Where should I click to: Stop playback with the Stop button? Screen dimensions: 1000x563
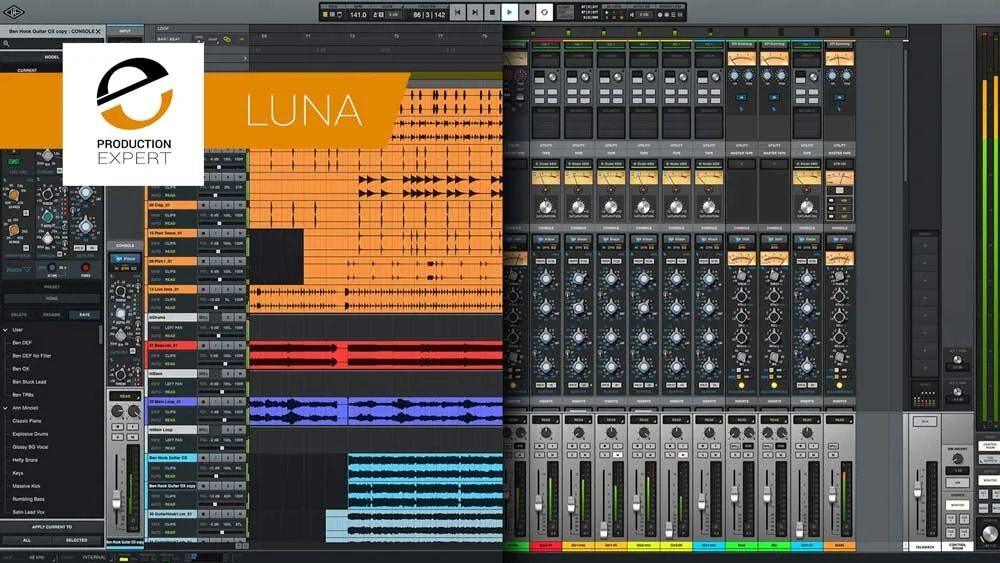tap(492, 12)
